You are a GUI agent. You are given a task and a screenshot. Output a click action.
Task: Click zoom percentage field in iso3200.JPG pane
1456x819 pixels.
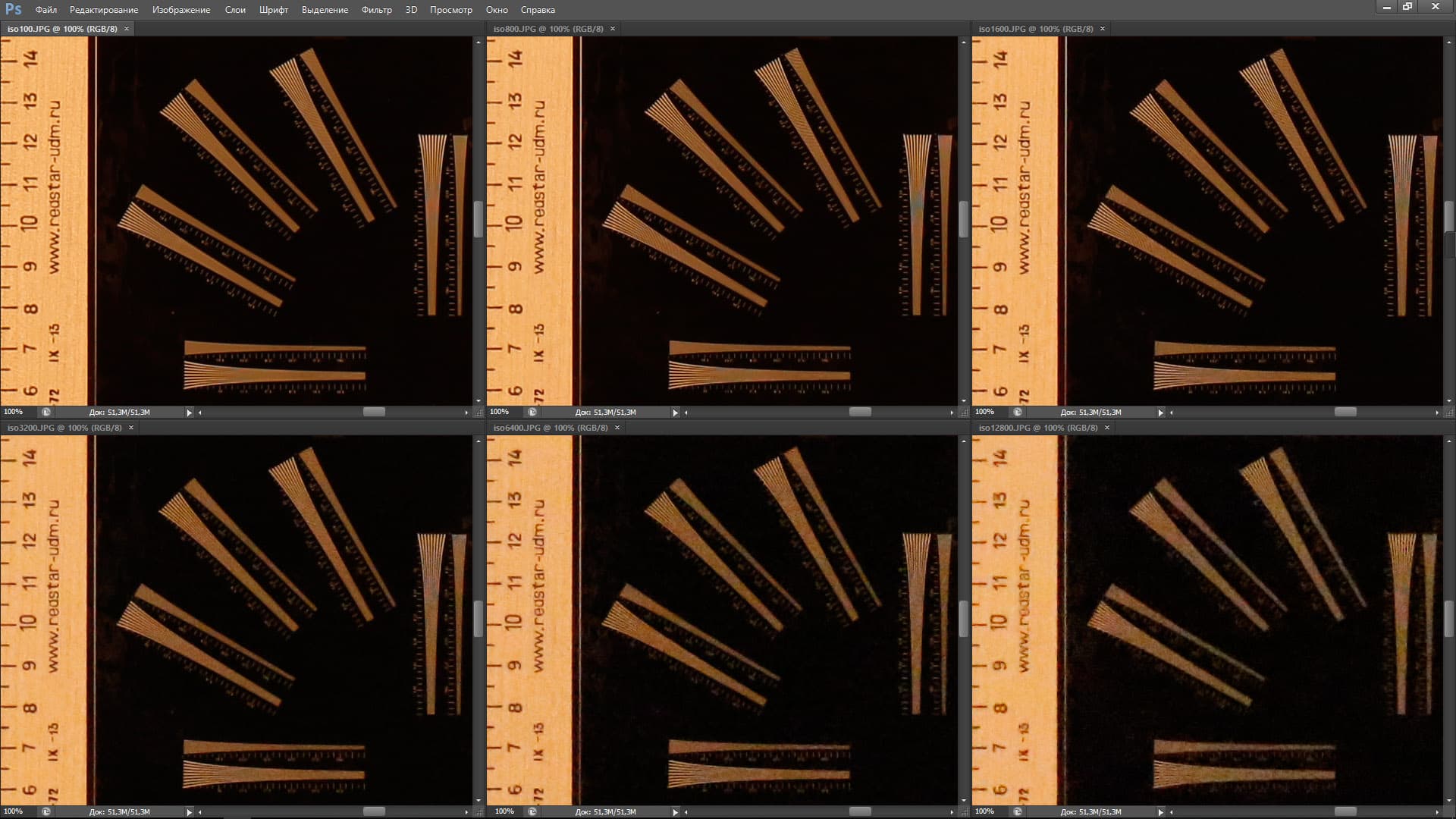14,811
